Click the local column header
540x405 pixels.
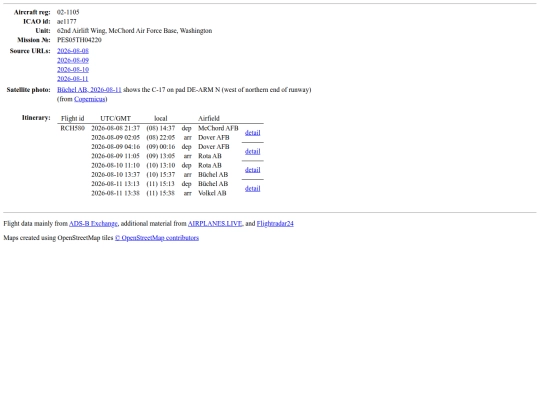point(160,118)
